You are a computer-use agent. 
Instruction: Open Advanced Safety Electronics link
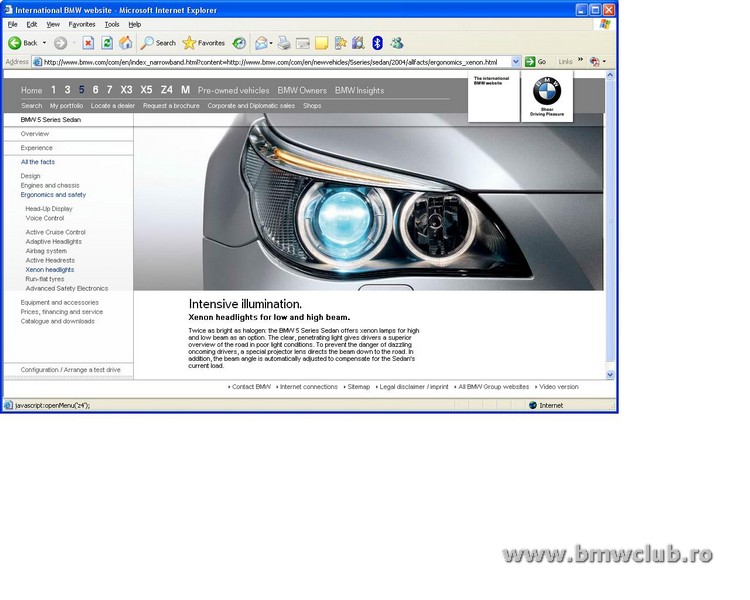[x=66, y=289]
